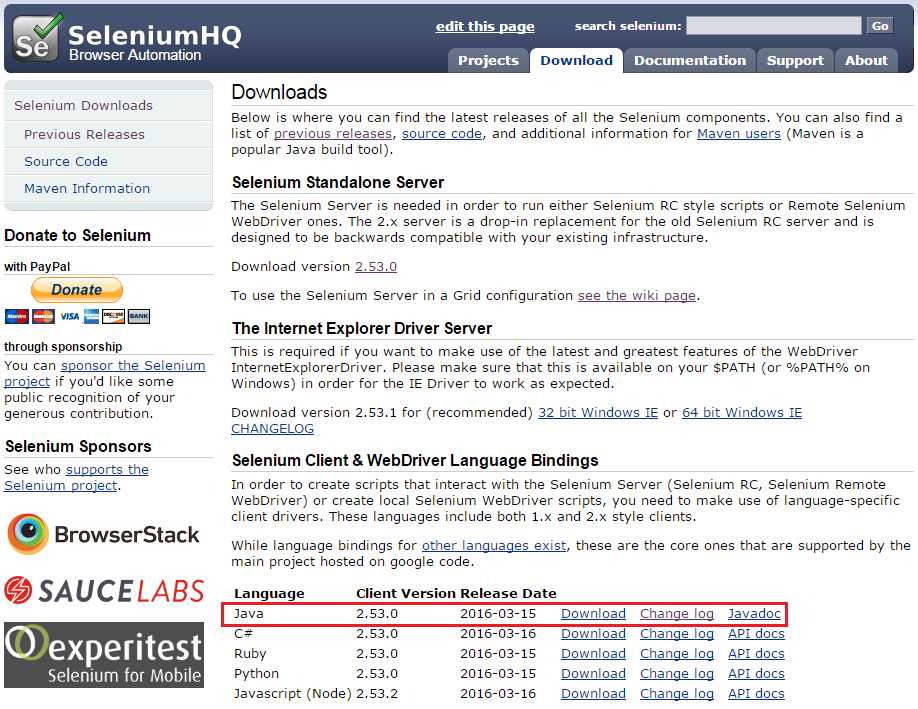
Task: Open Selenium Downloads in sidebar
Action: (x=83, y=105)
